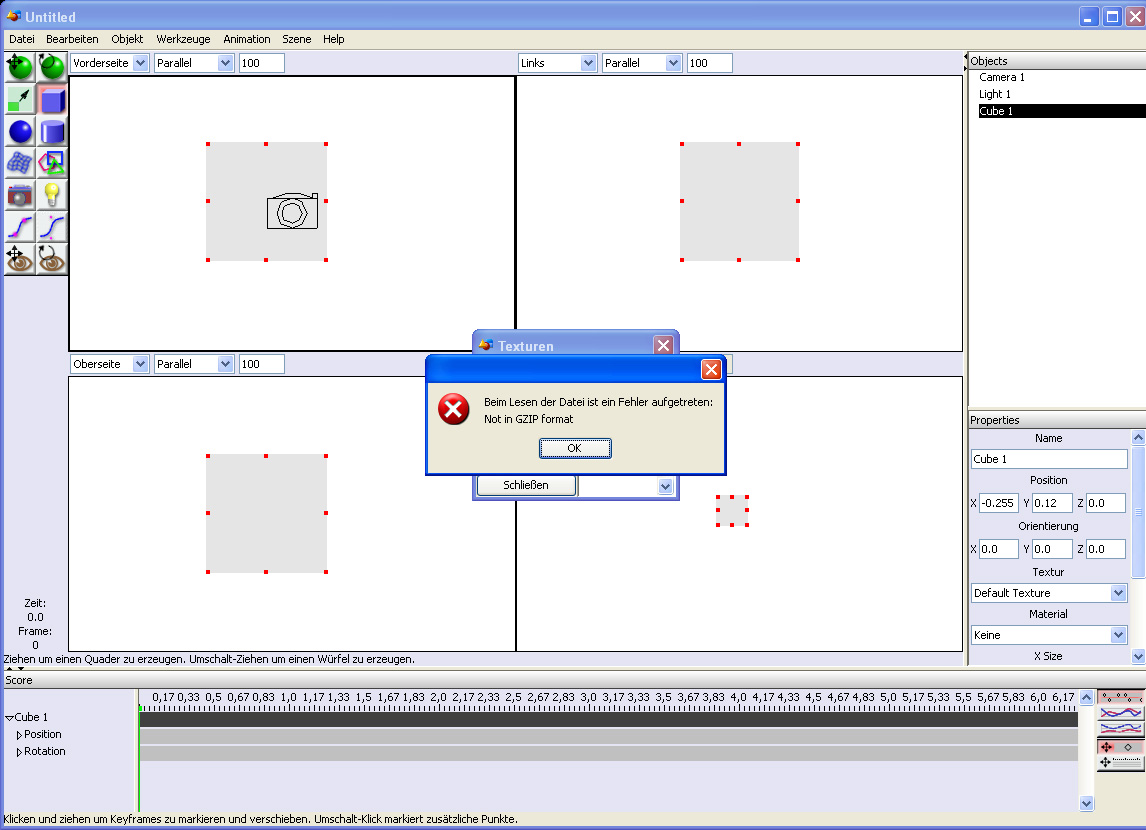Switch score to keyframe tracks mode
The height and width of the screenshot is (830, 1146).
[x=1120, y=697]
